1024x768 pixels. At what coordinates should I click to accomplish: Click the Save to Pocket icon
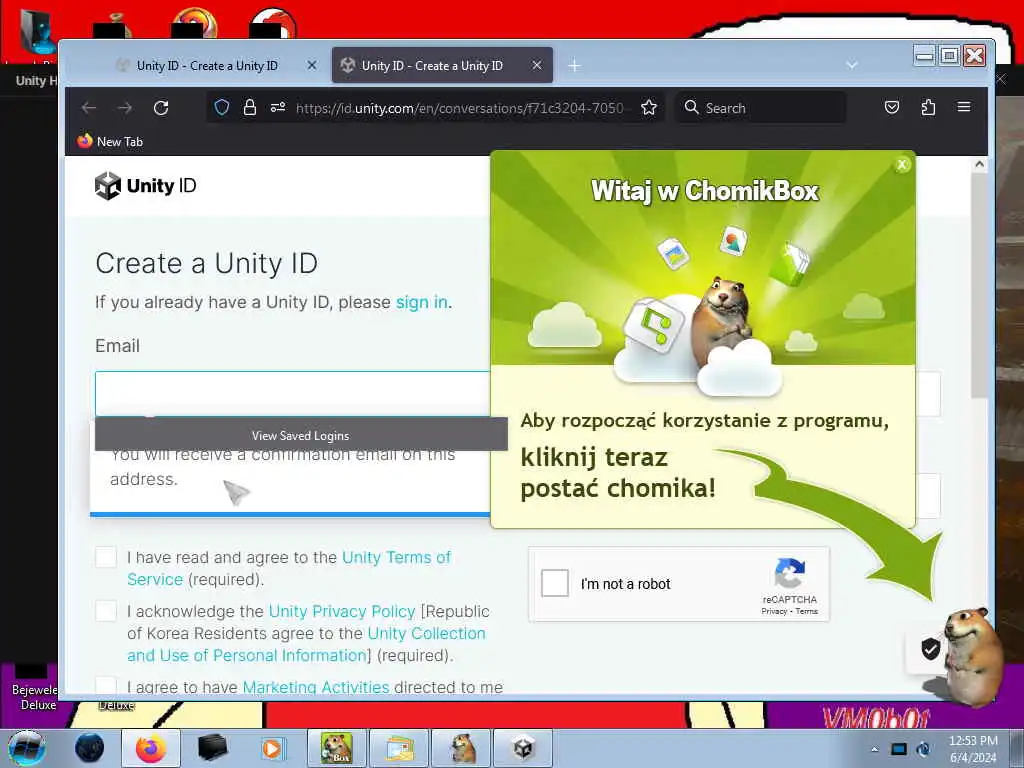[891, 107]
